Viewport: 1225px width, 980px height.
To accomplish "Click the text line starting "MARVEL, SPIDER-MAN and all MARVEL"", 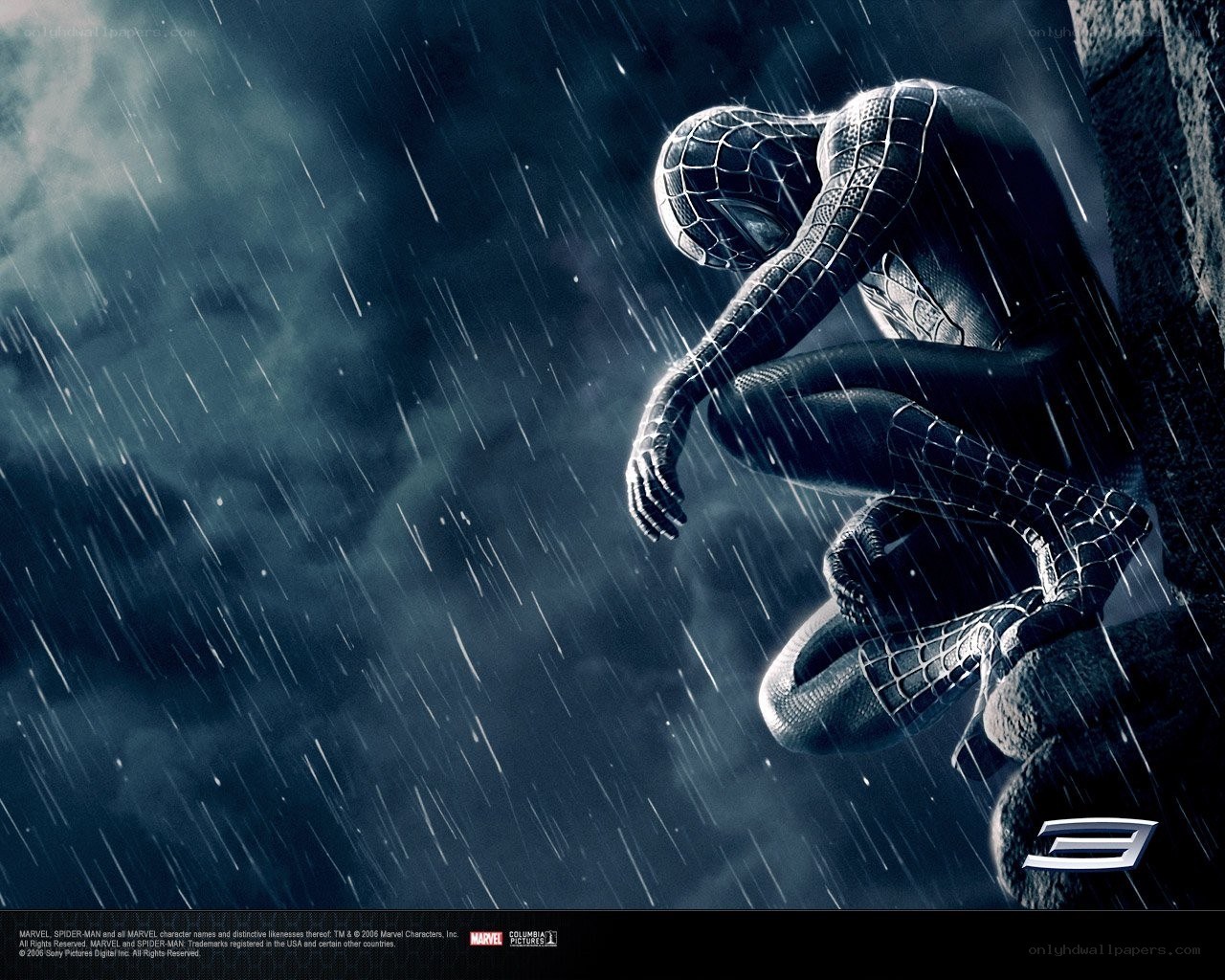I will click(239, 933).
